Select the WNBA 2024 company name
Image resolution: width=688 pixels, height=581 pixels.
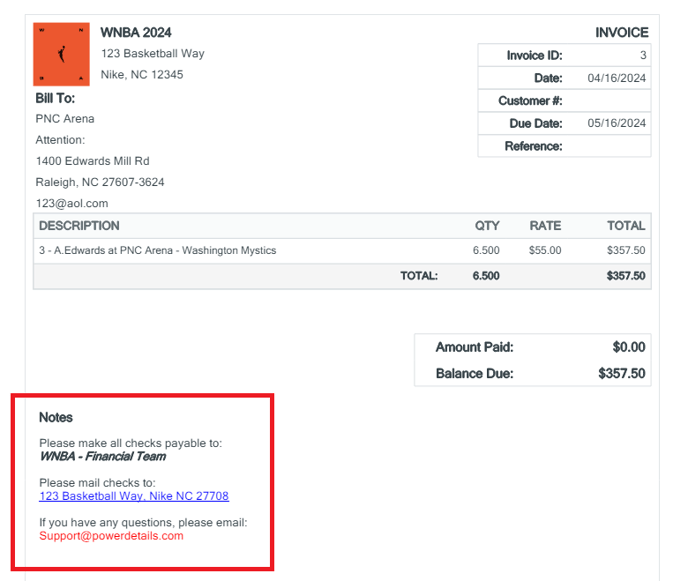coord(137,32)
